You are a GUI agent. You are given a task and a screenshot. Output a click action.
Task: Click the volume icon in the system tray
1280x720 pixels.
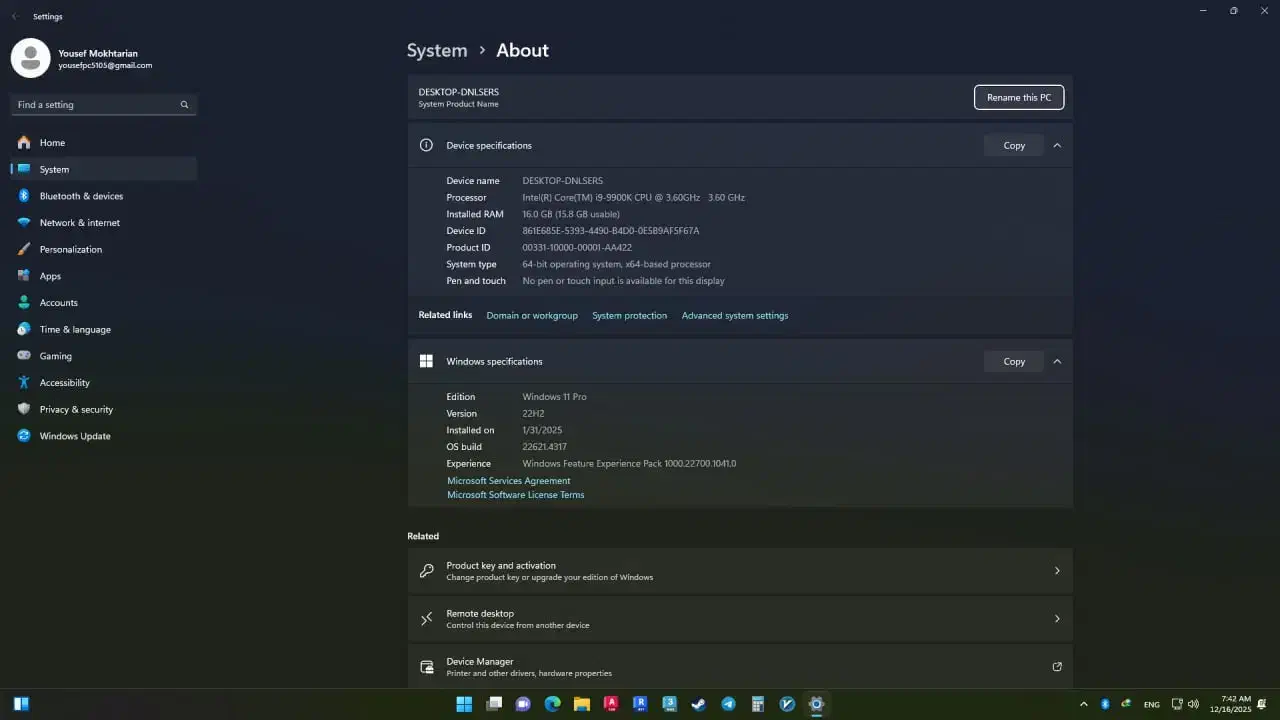click(1193, 703)
